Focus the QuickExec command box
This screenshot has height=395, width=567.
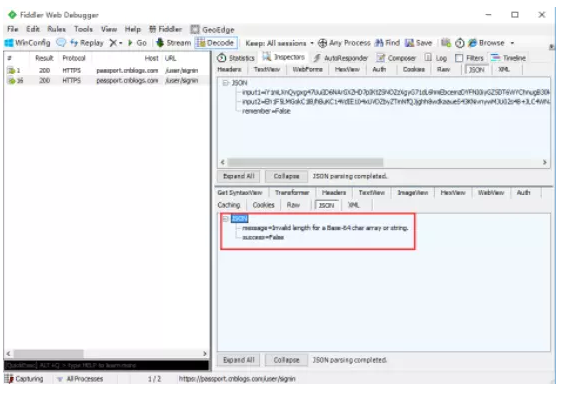pyautogui.click(x=107, y=365)
